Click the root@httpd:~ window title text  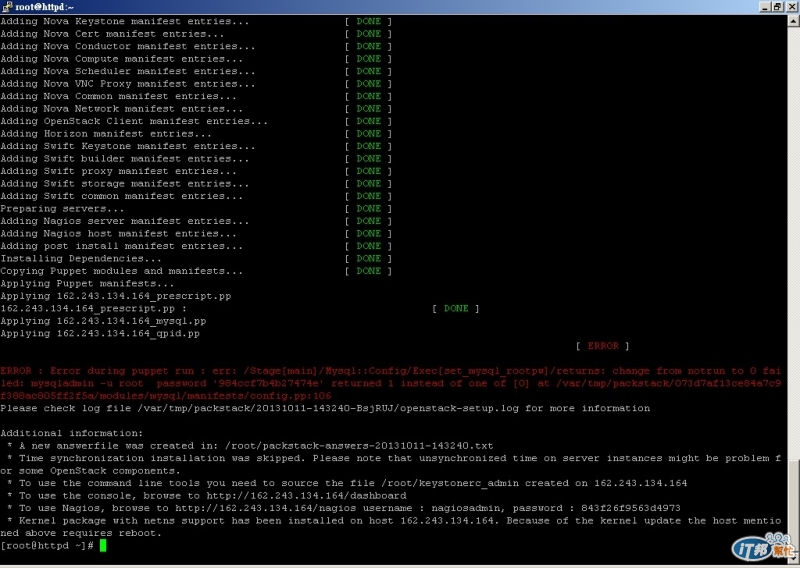click(x=44, y=7)
